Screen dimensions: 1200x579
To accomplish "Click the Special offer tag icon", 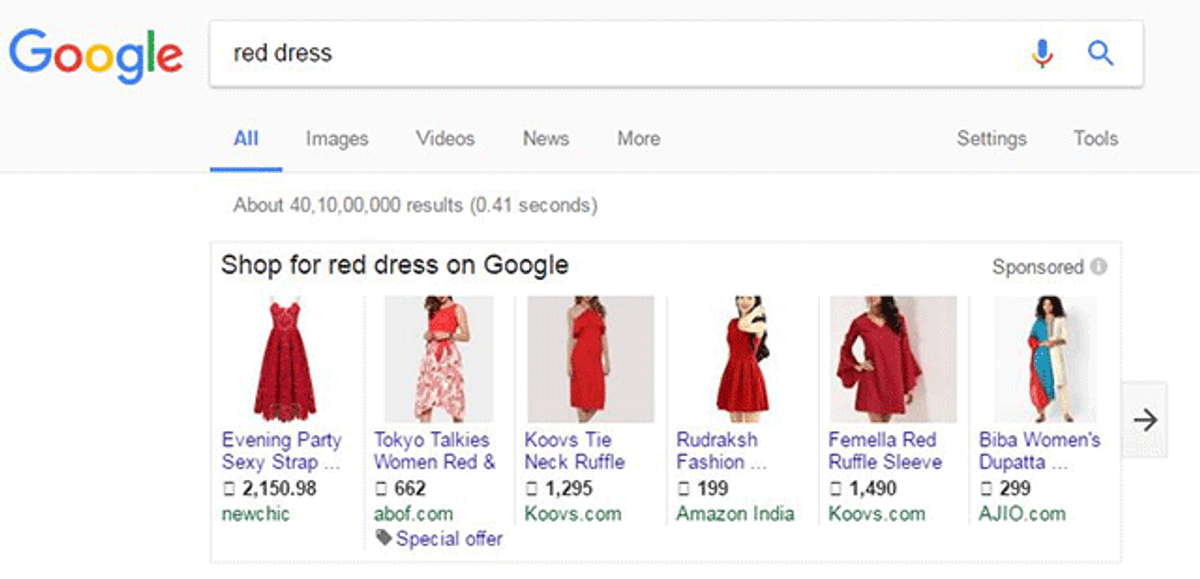I will pos(384,539).
